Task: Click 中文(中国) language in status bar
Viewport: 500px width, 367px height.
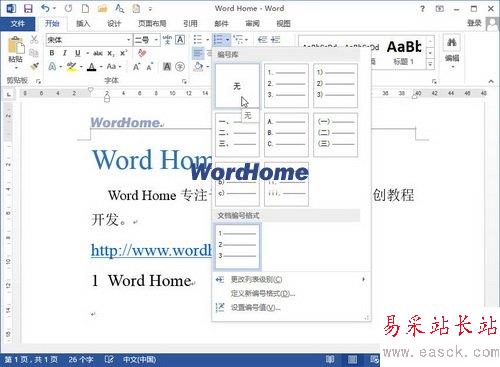Action: pos(139,360)
